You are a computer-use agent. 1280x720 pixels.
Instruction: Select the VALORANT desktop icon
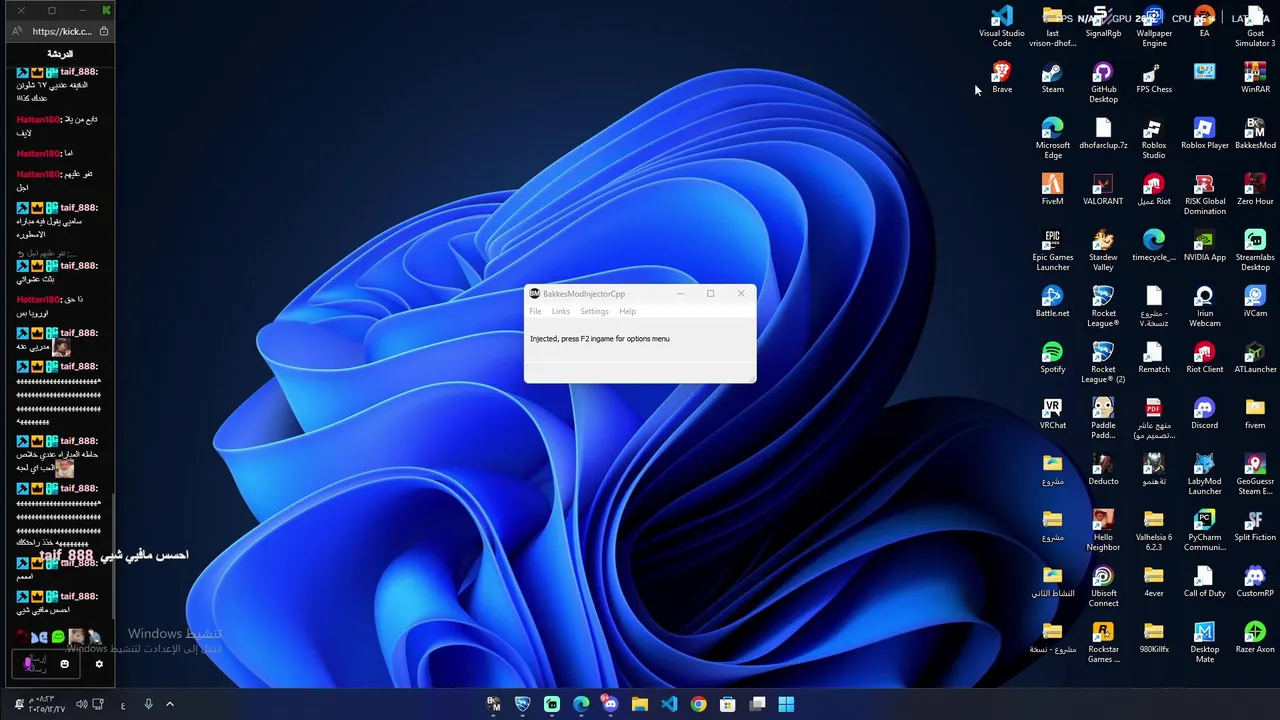click(1103, 189)
